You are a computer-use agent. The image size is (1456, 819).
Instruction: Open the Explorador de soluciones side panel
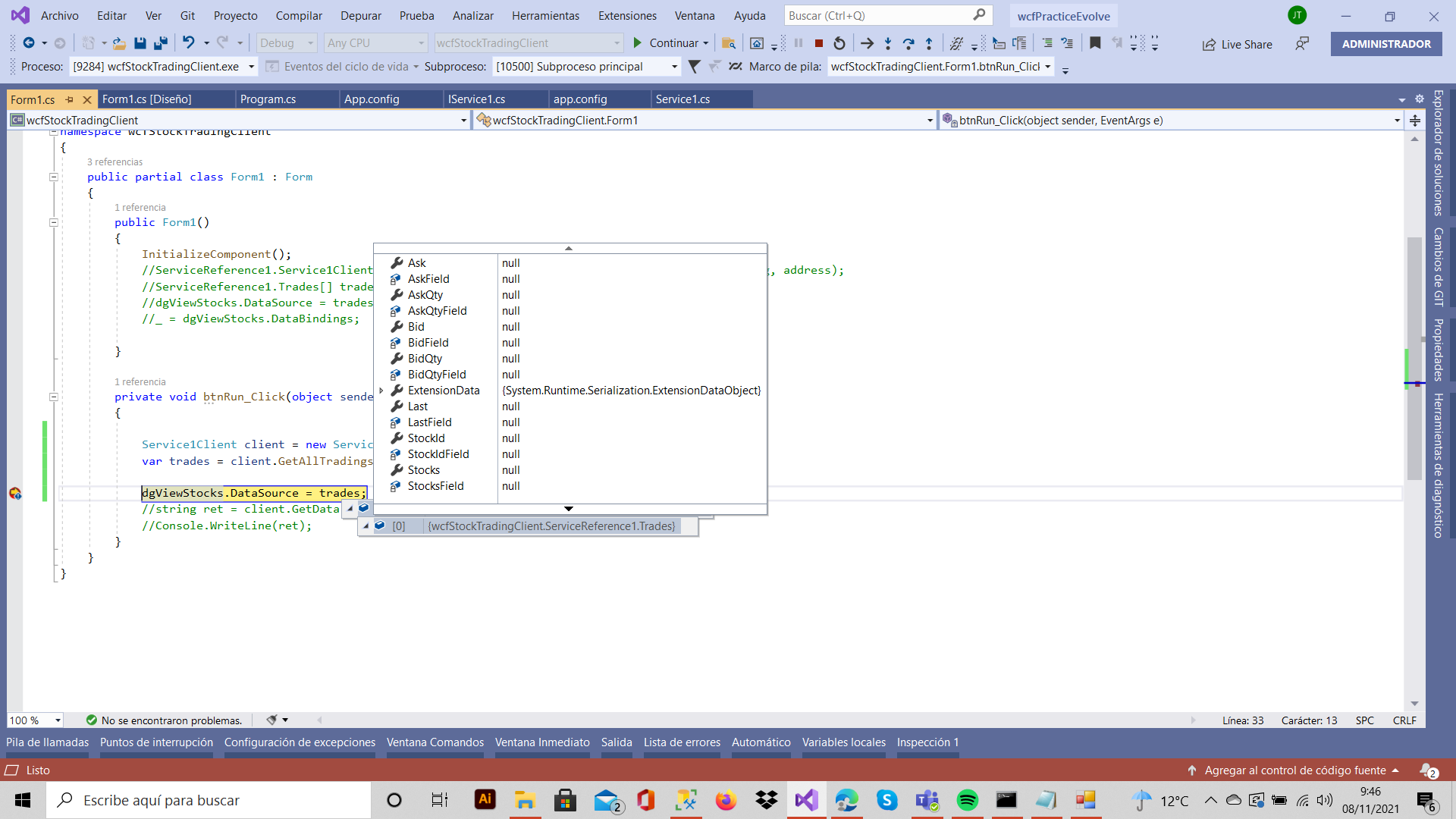(x=1437, y=153)
